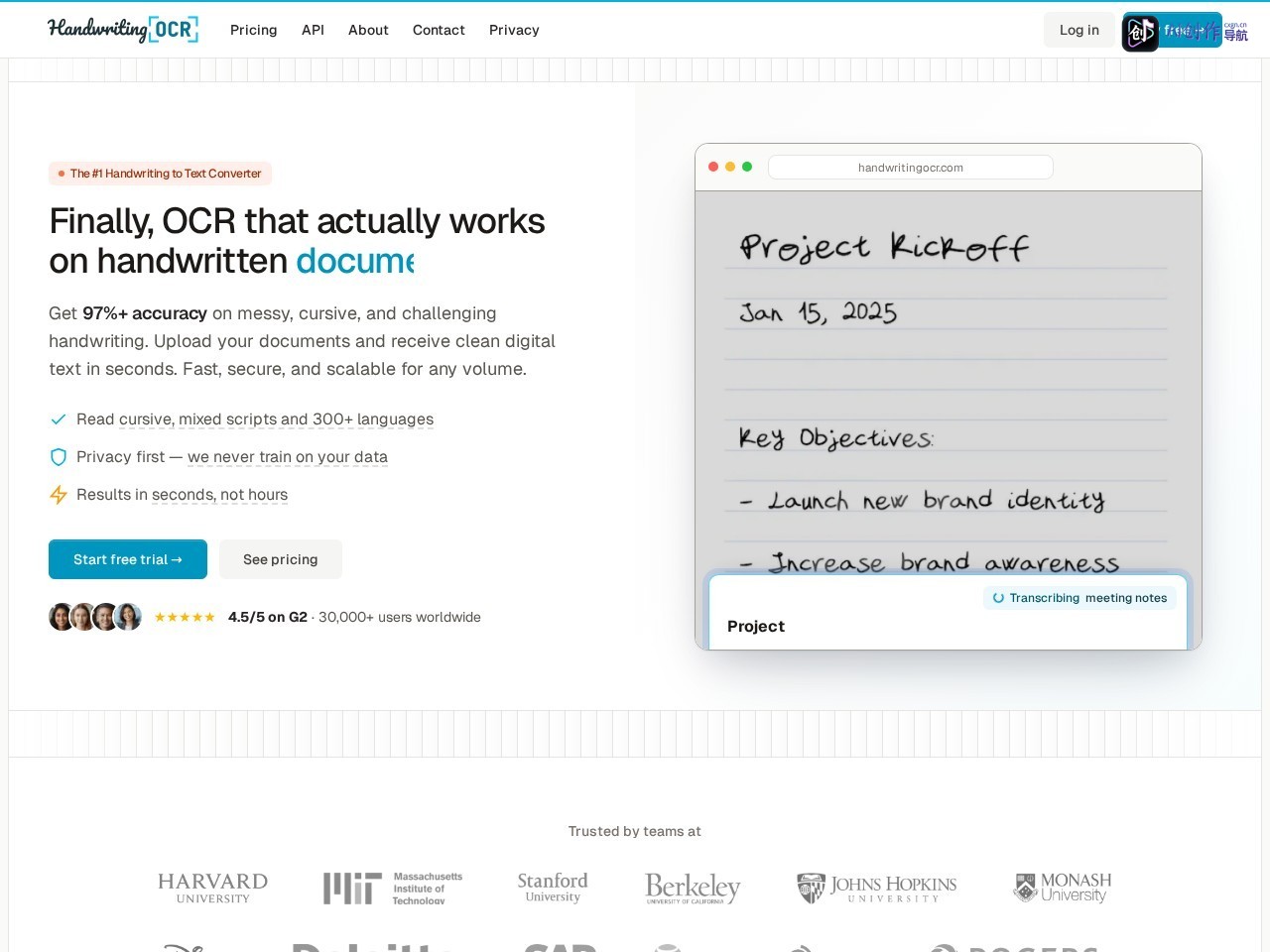The width and height of the screenshot is (1270, 952).
Task: Open the Pricing nav item
Action: point(254,30)
